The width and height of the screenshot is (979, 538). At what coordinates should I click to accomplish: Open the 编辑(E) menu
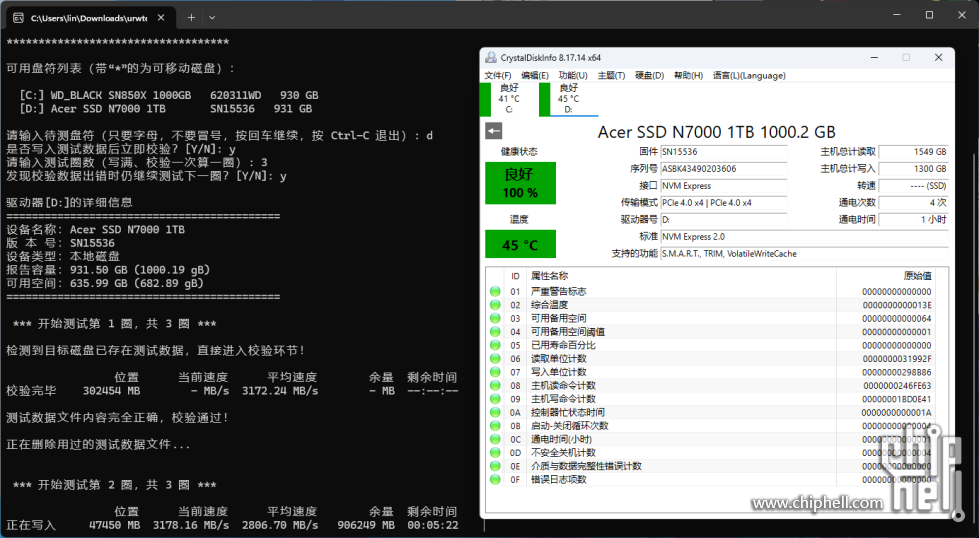click(x=534, y=76)
